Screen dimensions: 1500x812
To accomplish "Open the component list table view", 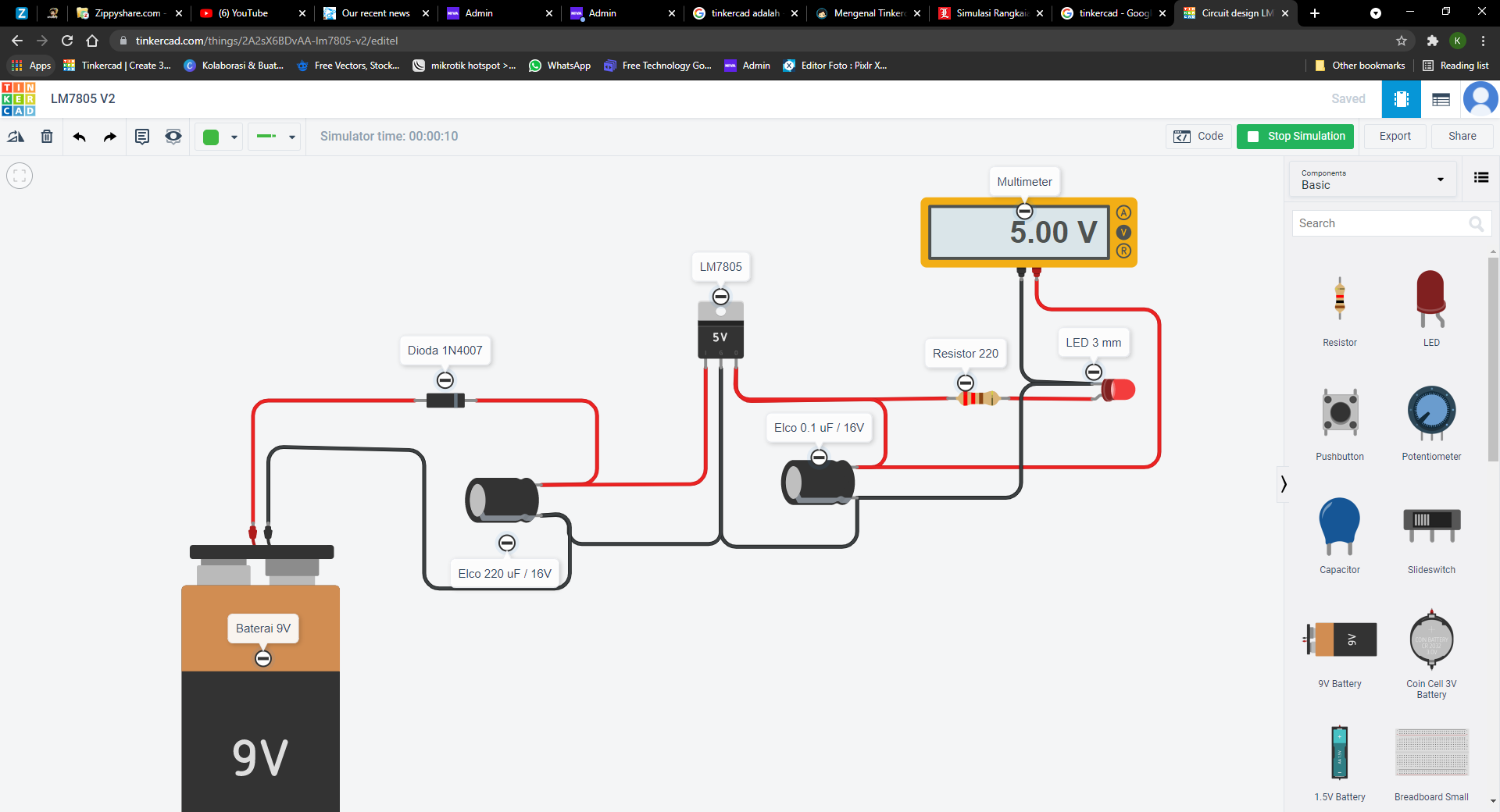I will click(x=1441, y=99).
